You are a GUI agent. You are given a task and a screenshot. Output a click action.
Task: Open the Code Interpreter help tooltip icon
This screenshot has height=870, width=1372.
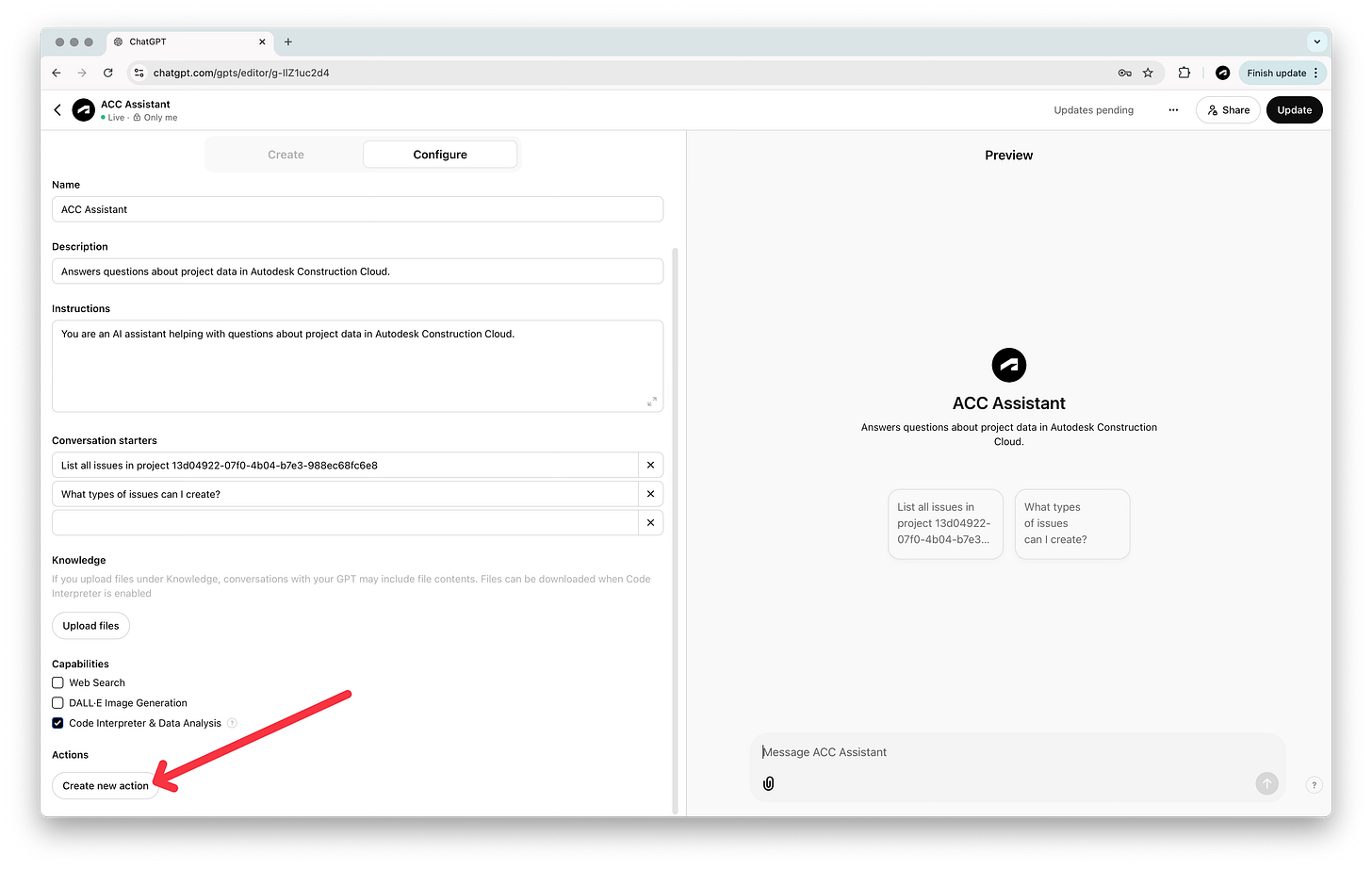click(x=232, y=723)
